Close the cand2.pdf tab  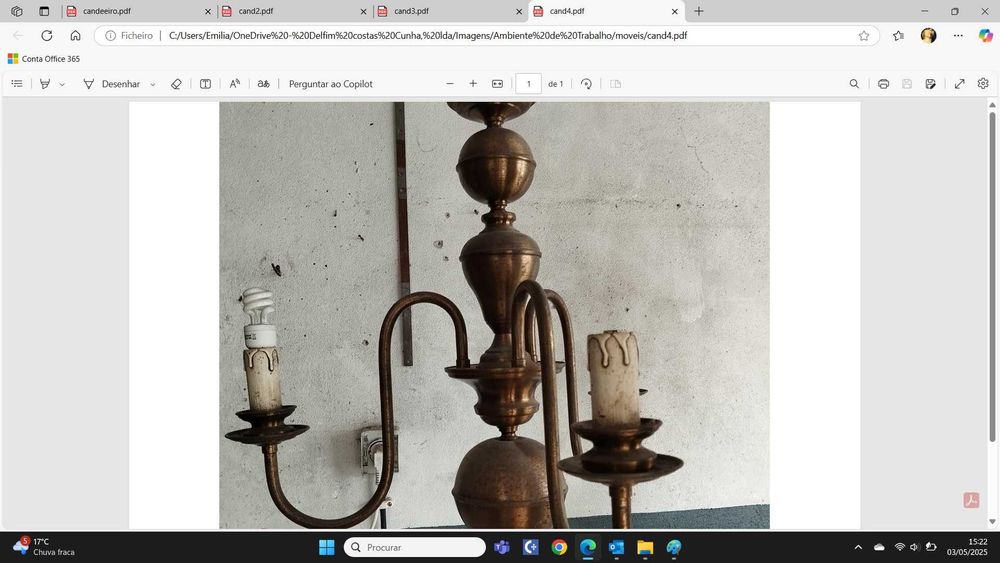pos(364,11)
